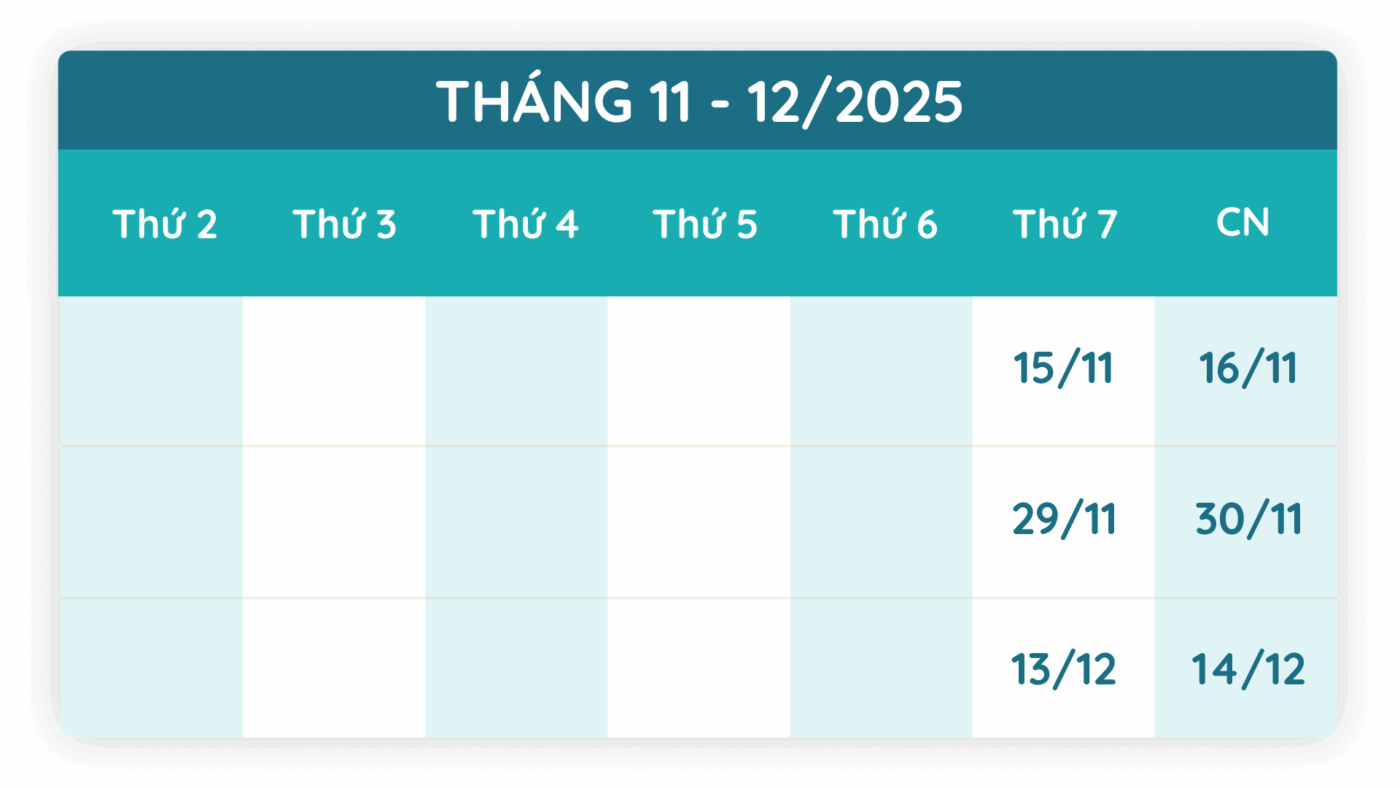Click the Thứ 6 column header
Screen dimensions: 1400x788
pyautogui.click(x=885, y=225)
